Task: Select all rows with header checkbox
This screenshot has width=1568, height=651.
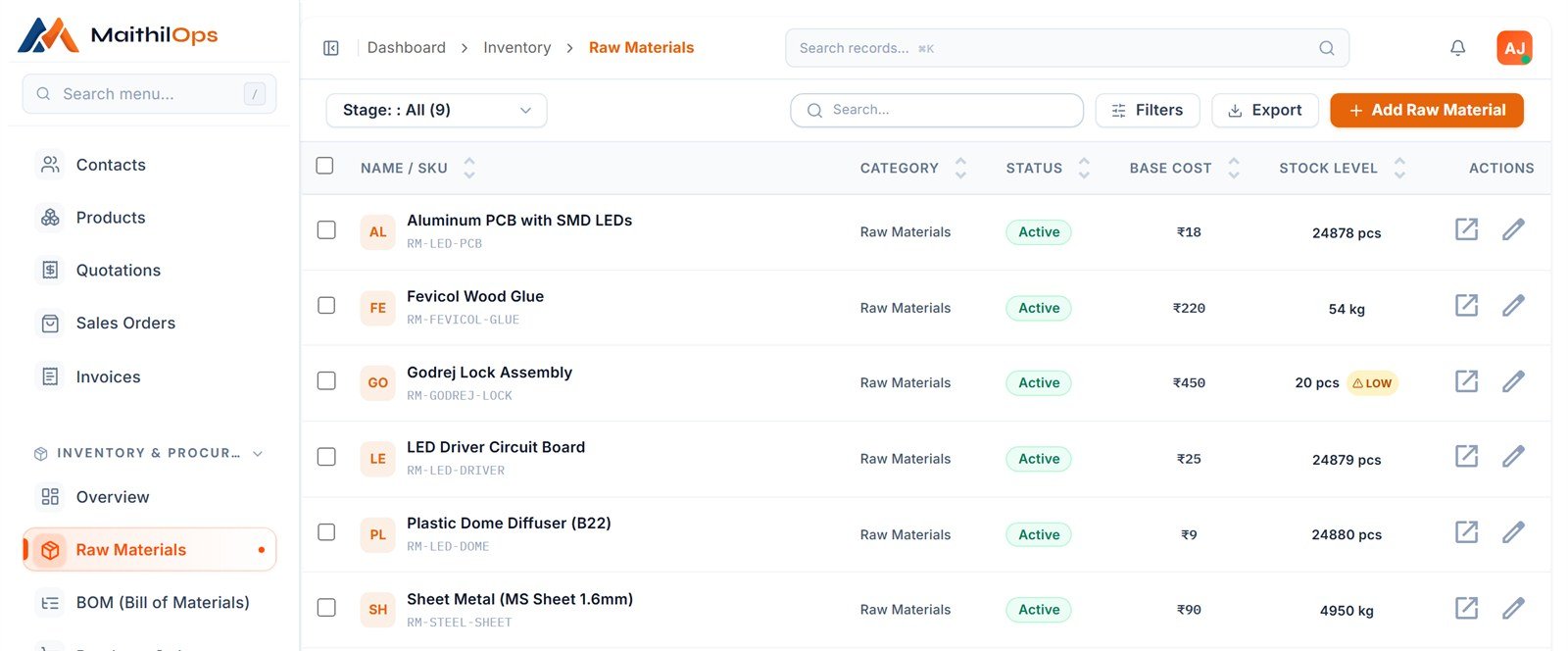Action: pyautogui.click(x=324, y=166)
